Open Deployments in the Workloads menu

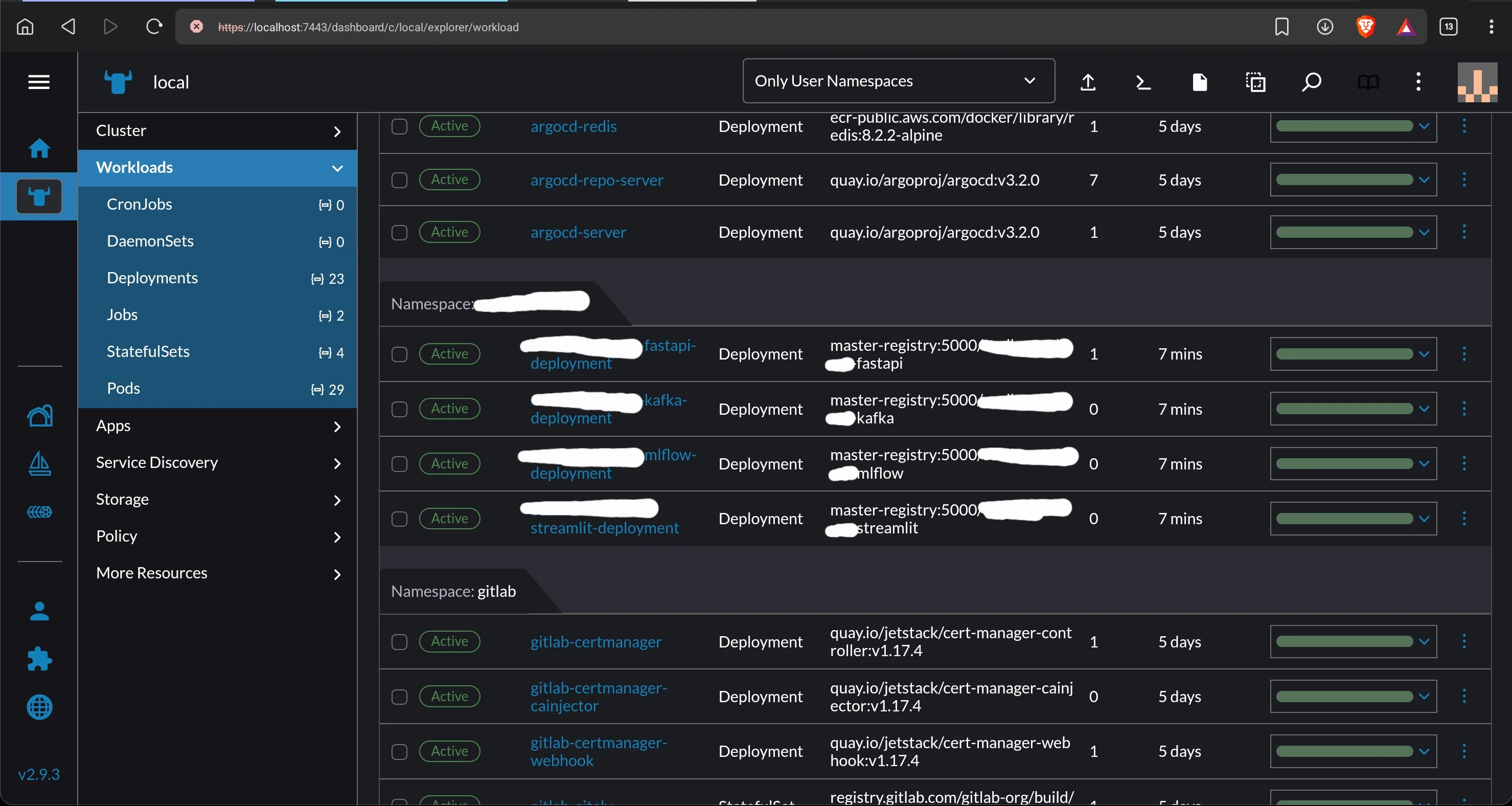pos(217,278)
